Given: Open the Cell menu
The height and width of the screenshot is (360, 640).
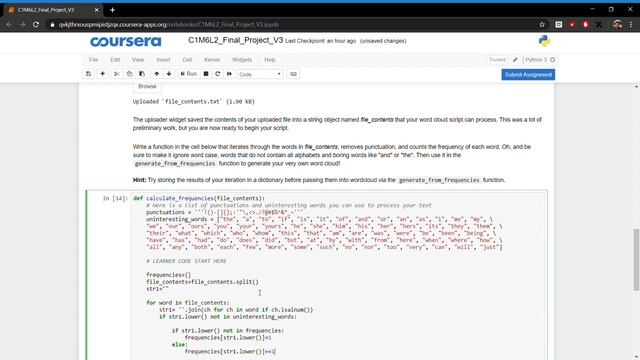Looking at the screenshot, I should point(187,60).
